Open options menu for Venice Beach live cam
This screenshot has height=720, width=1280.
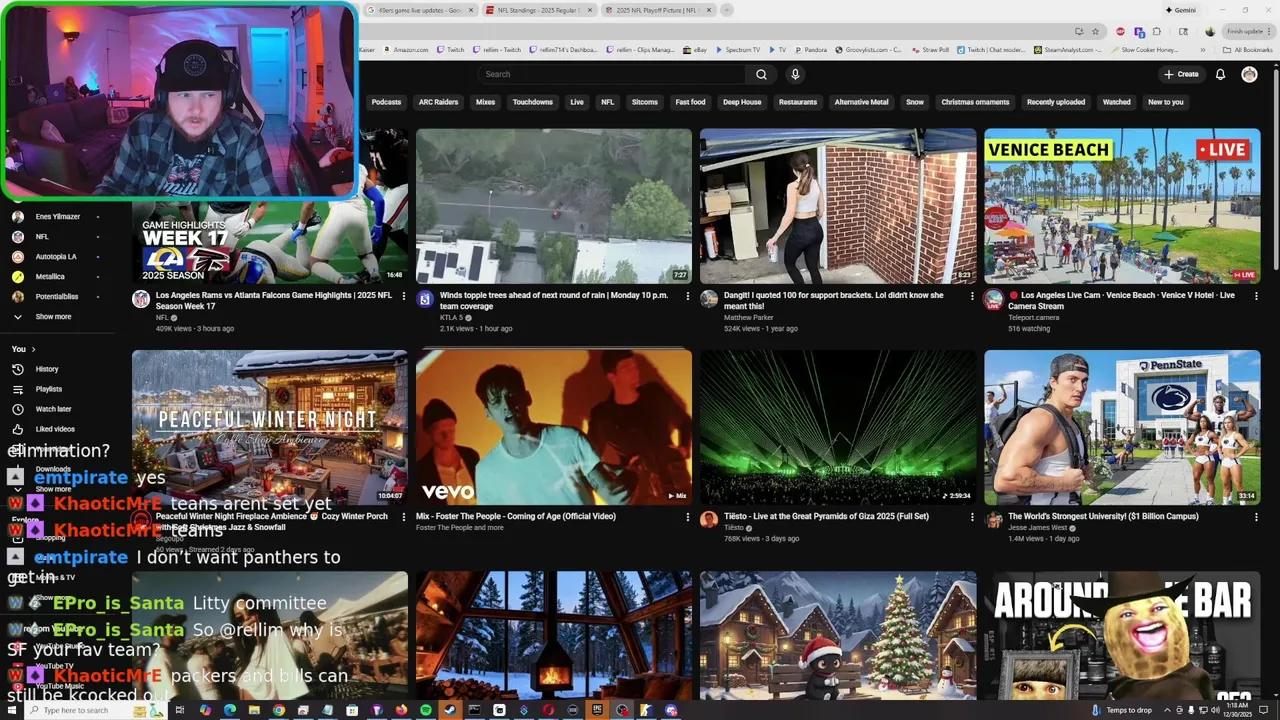(x=1256, y=296)
